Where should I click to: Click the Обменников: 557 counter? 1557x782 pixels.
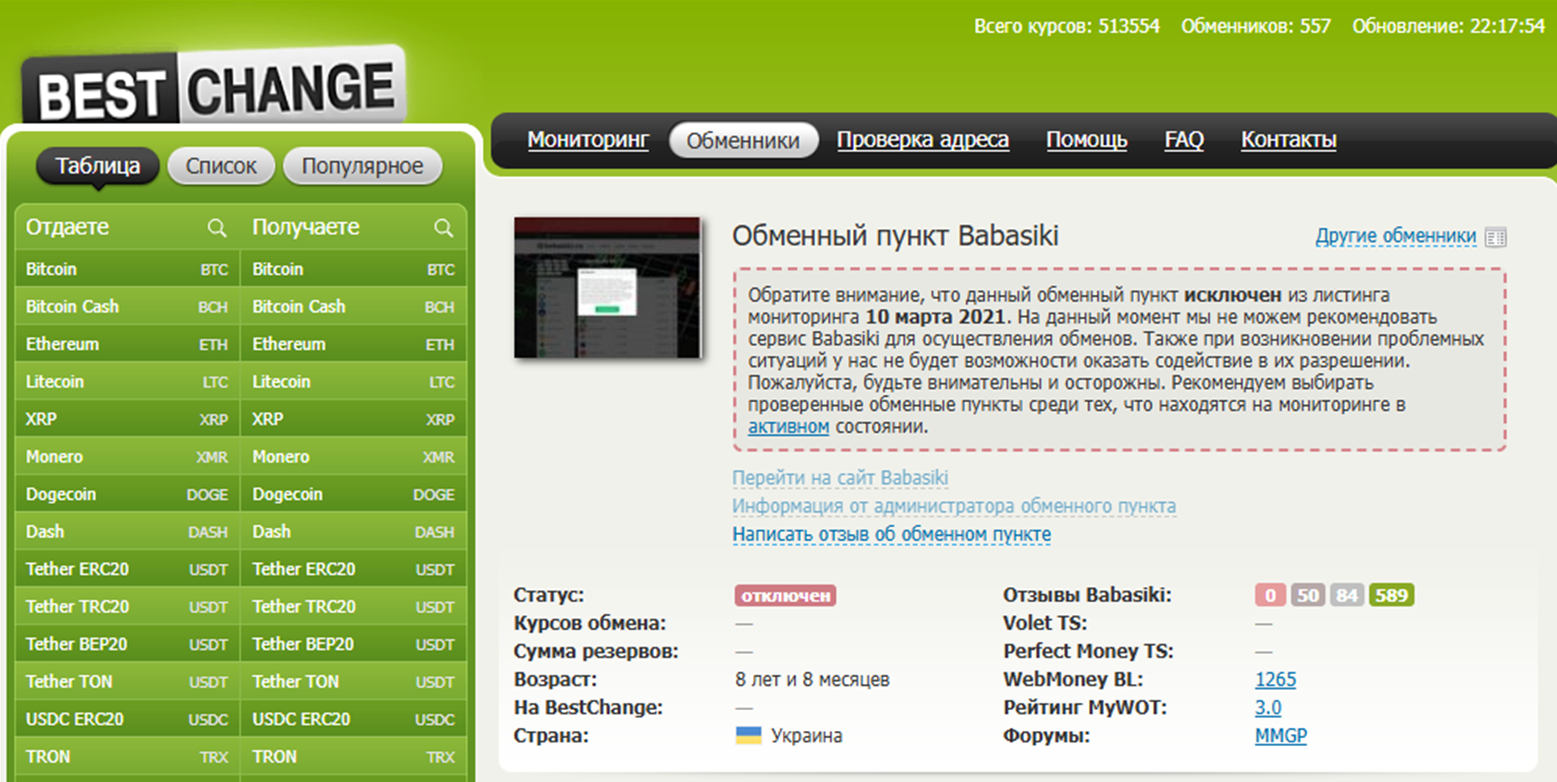click(1256, 26)
